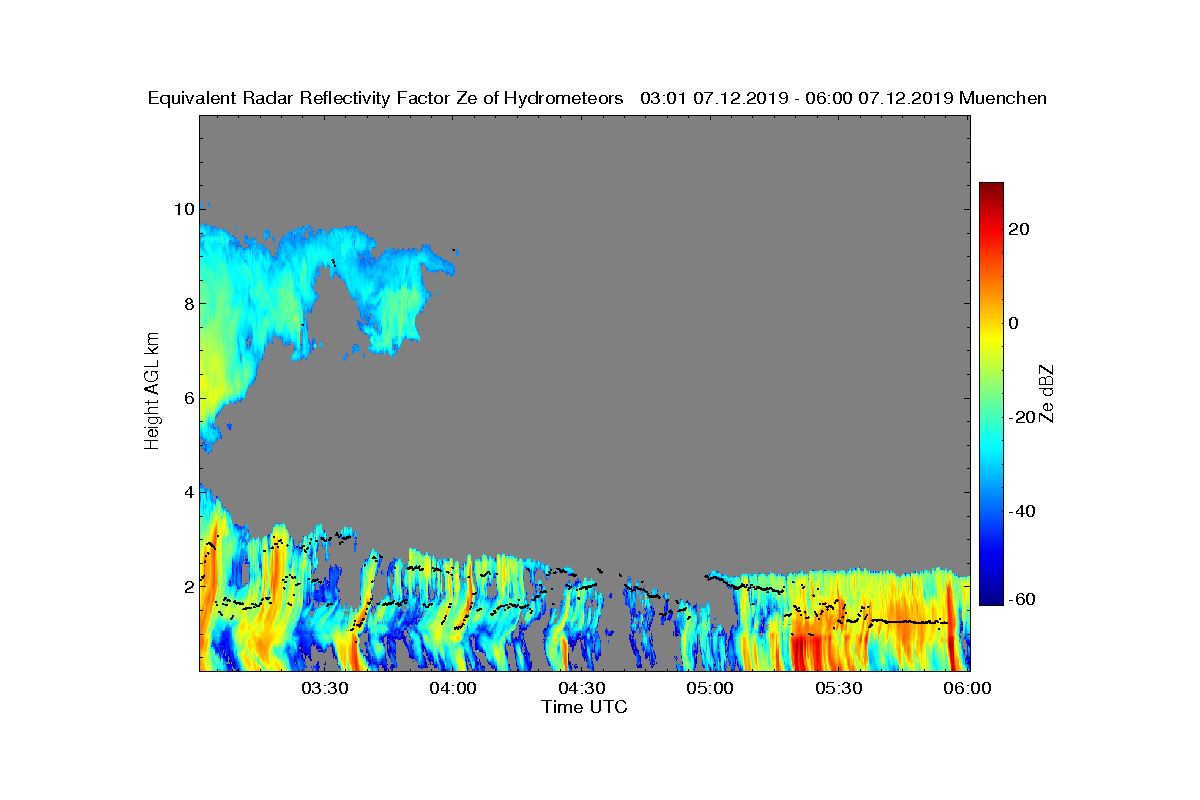Click the colorbar tick label '-40'

(x=1023, y=511)
